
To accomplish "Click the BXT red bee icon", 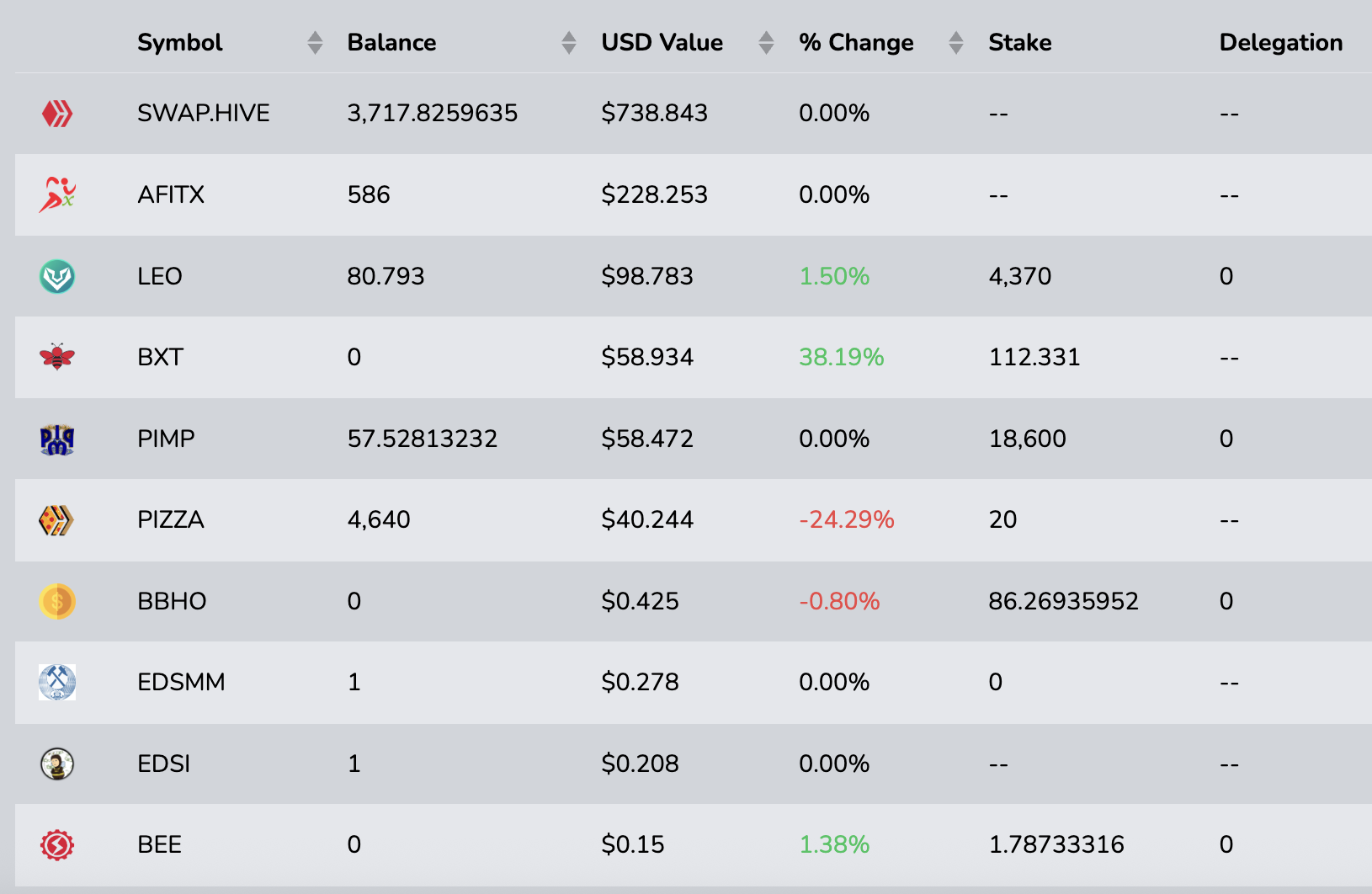I will pyautogui.click(x=57, y=357).
